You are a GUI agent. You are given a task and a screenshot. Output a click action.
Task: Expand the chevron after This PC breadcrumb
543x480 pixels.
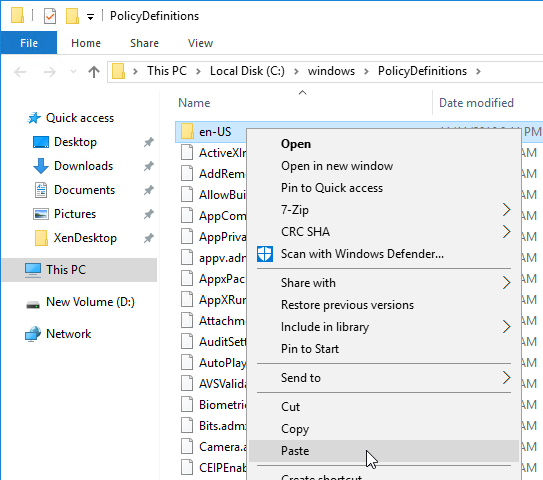point(198,71)
